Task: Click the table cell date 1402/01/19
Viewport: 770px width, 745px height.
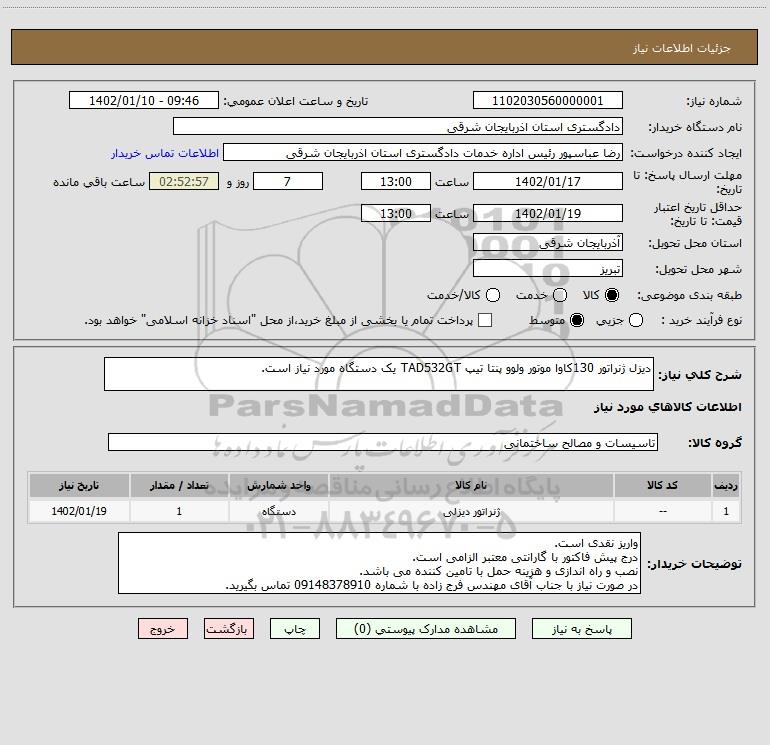Action: pos(79,511)
